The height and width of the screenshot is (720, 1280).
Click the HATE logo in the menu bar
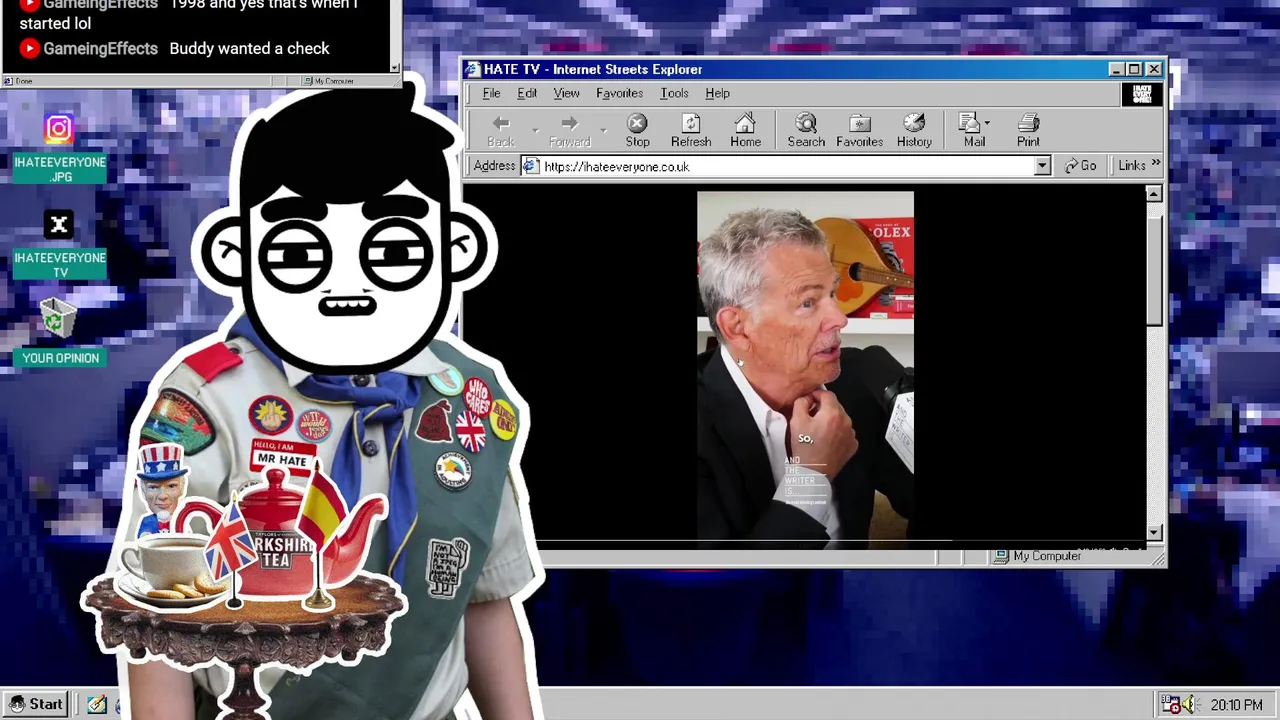point(1142,94)
